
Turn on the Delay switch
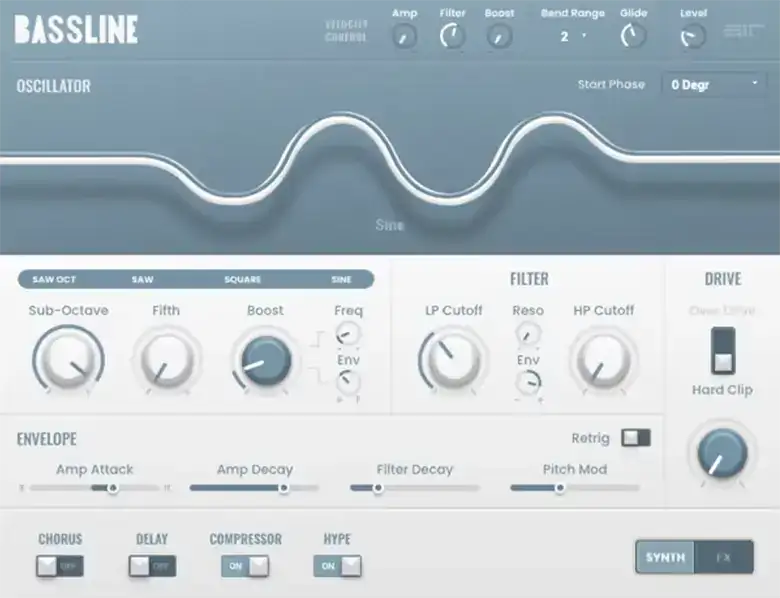coord(152,566)
